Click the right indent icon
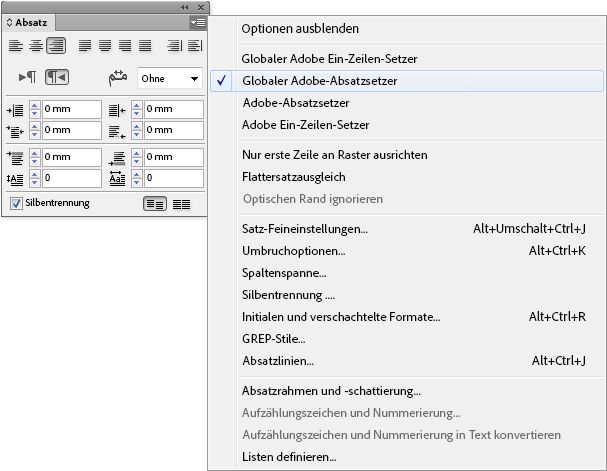This screenshot has width=607, height=471. click(117, 111)
